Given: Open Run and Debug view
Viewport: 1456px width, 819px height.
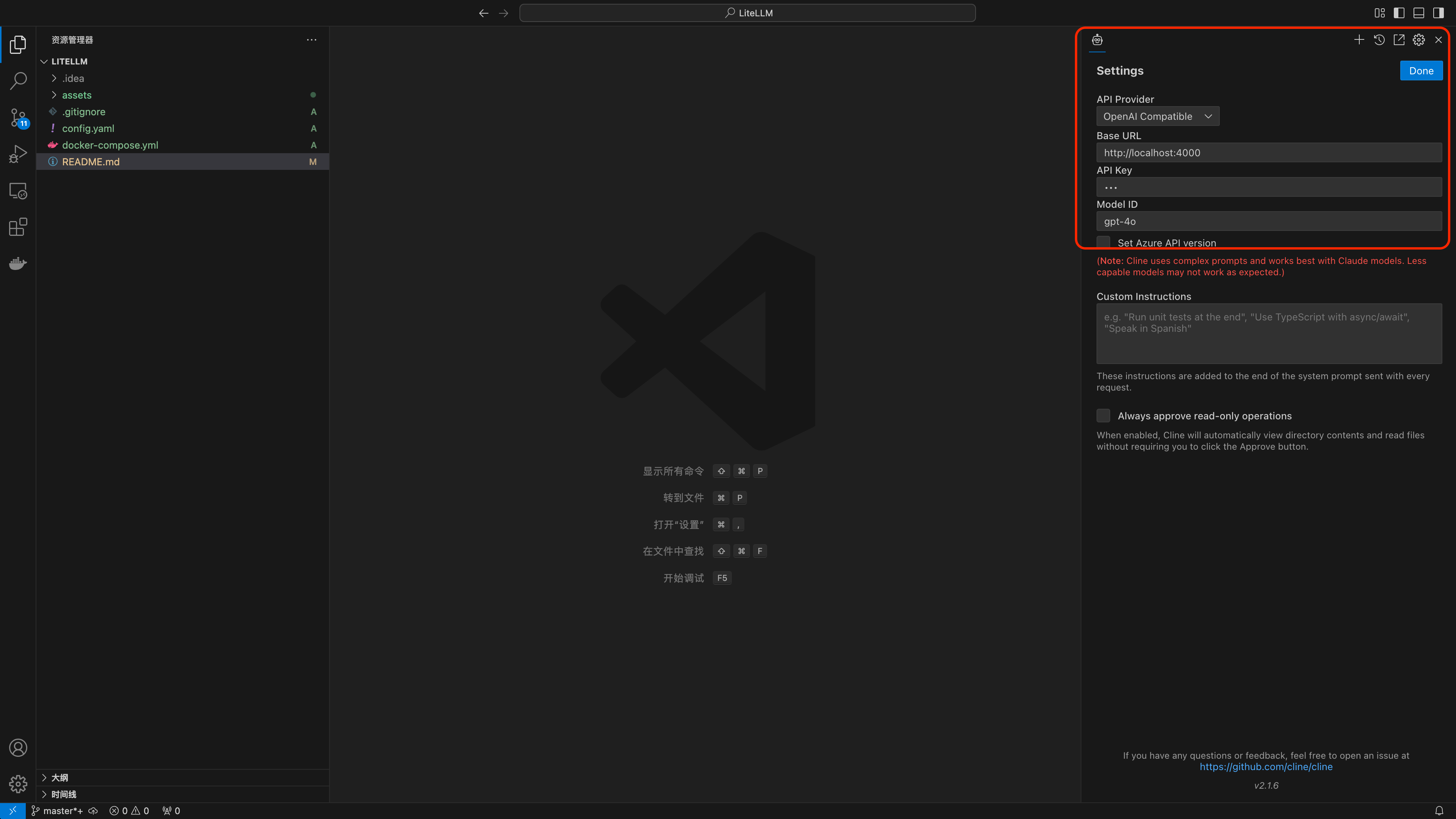Looking at the screenshot, I should click(18, 154).
